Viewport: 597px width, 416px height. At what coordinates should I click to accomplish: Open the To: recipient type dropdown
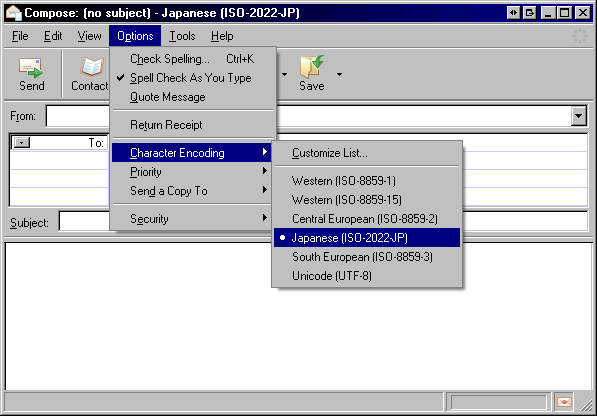(22, 143)
